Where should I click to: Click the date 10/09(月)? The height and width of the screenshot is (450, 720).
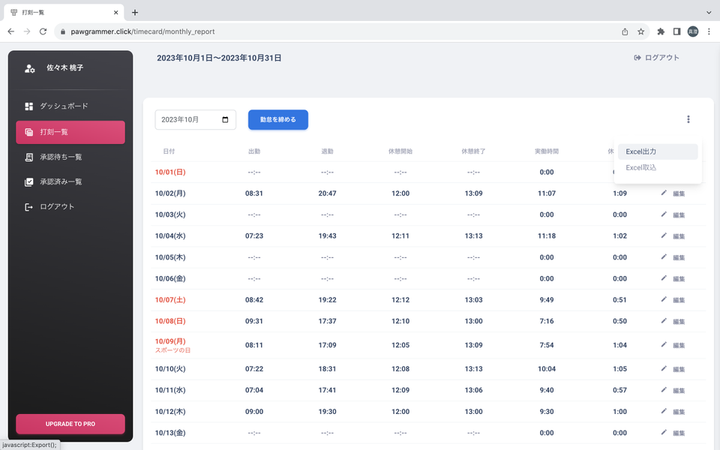pos(170,341)
